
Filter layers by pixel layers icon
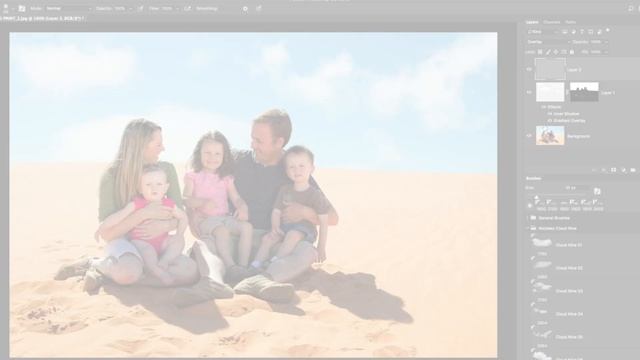tap(565, 31)
